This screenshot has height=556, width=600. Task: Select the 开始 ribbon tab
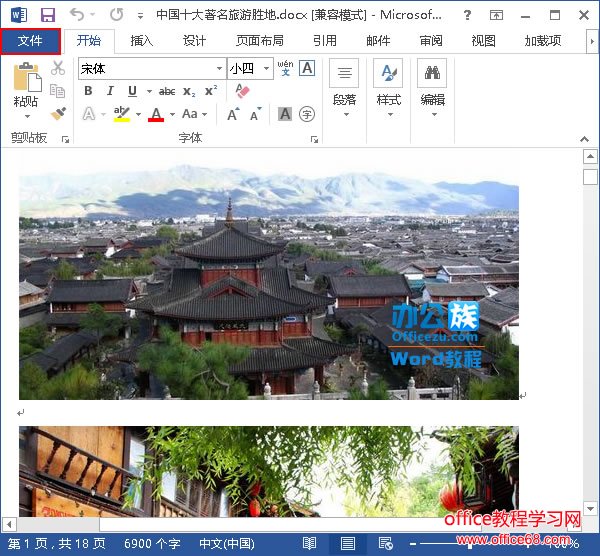click(x=89, y=41)
